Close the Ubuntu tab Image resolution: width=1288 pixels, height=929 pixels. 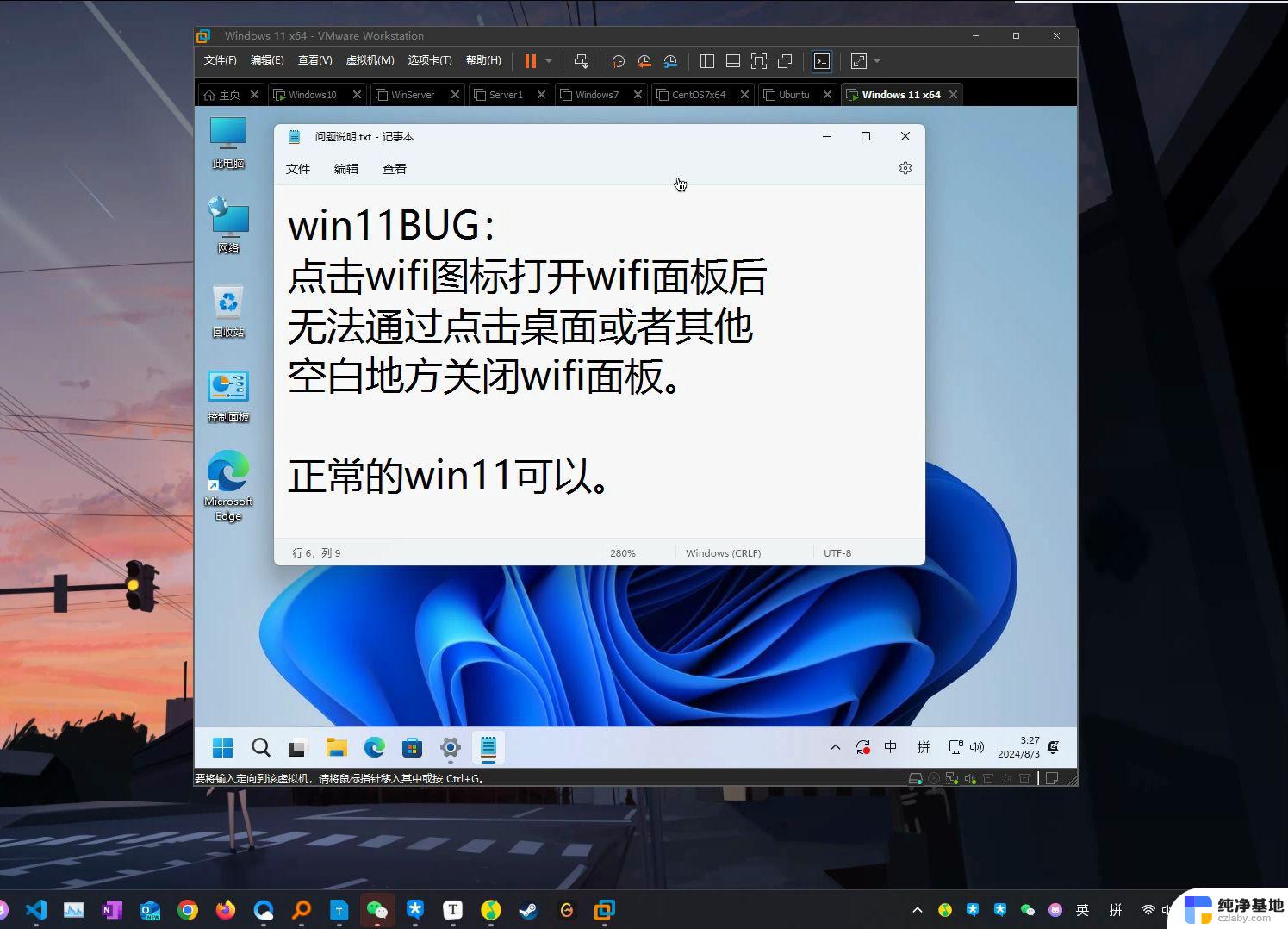click(827, 95)
